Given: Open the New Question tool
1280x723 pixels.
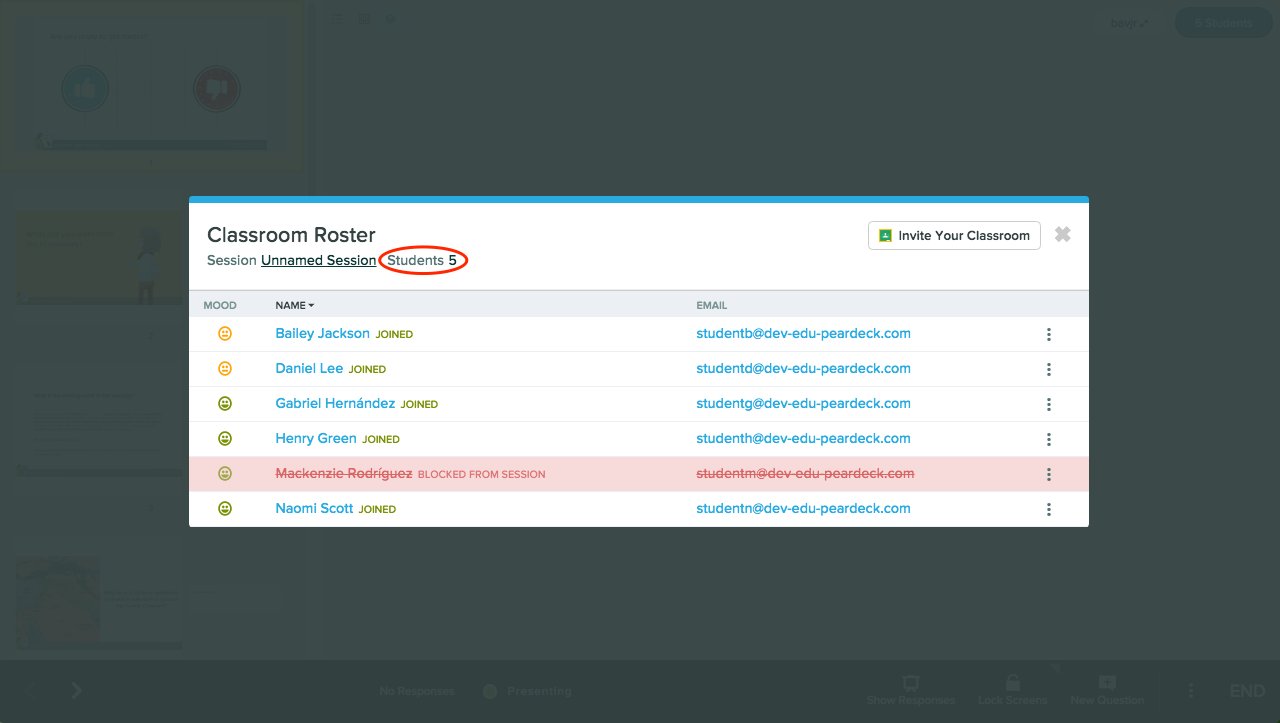Looking at the screenshot, I should pyautogui.click(x=1107, y=690).
